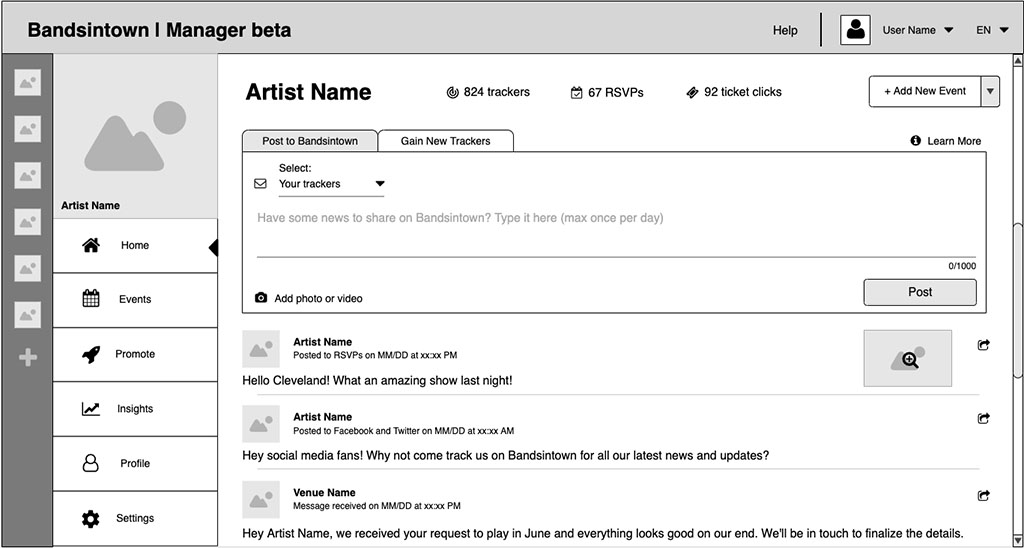Share the social media fans post
This screenshot has height=548, width=1024.
[984, 419]
